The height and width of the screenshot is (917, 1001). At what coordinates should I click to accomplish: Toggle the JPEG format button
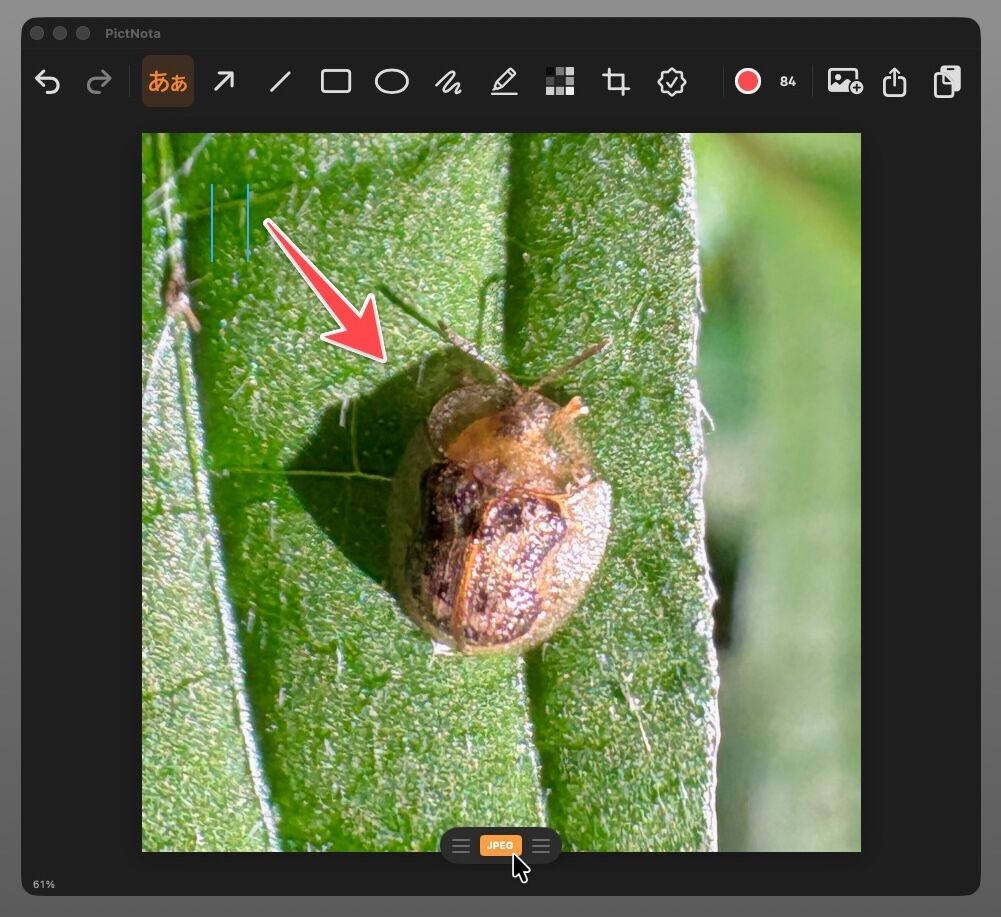click(x=500, y=845)
